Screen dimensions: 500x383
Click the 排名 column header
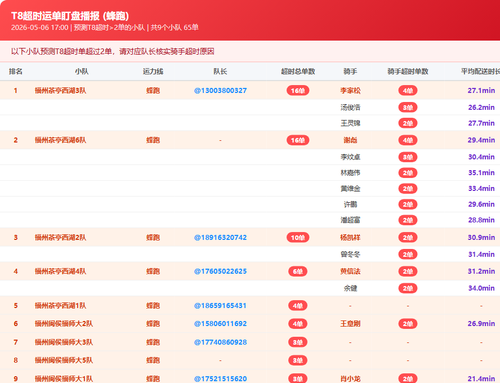click(x=16, y=71)
